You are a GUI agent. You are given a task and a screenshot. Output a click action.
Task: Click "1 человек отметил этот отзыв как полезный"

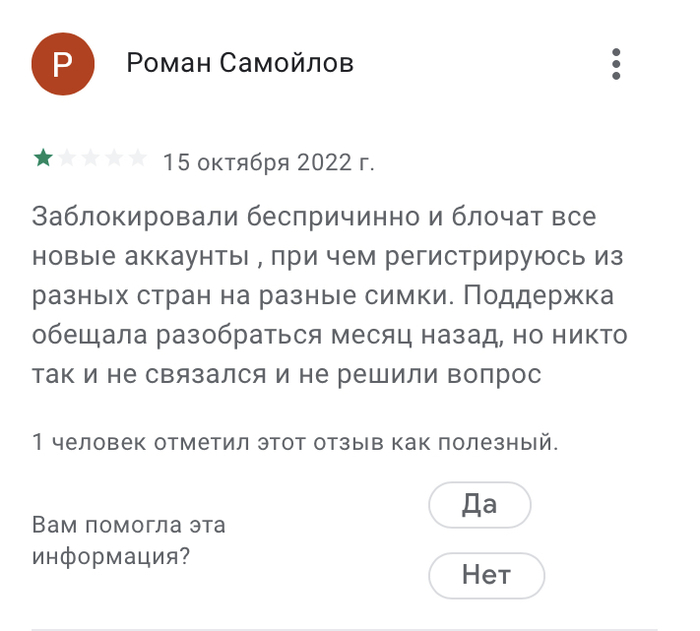[x=295, y=442]
